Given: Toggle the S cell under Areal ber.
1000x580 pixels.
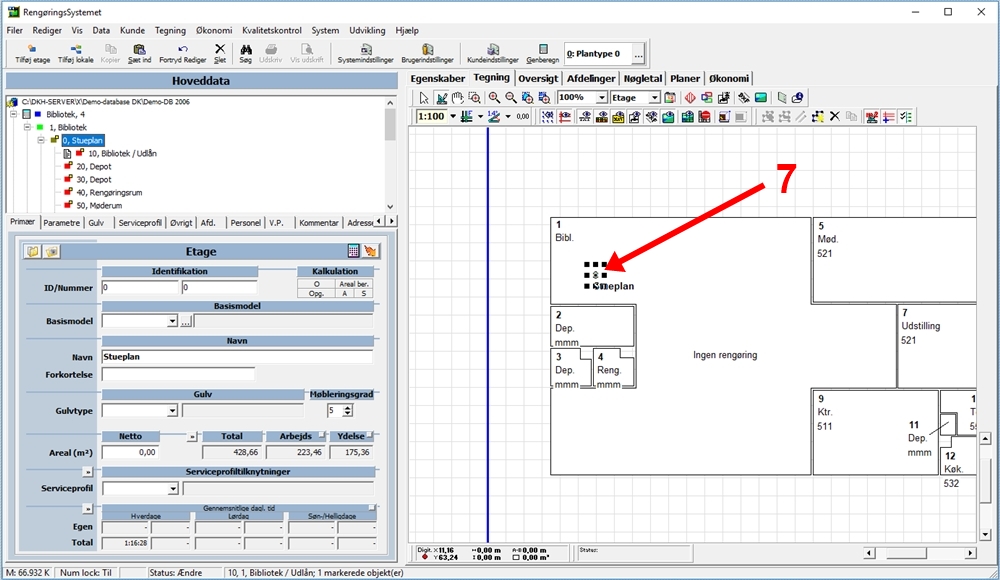Looking at the screenshot, I should pyautogui.click(x=364, y=294).
